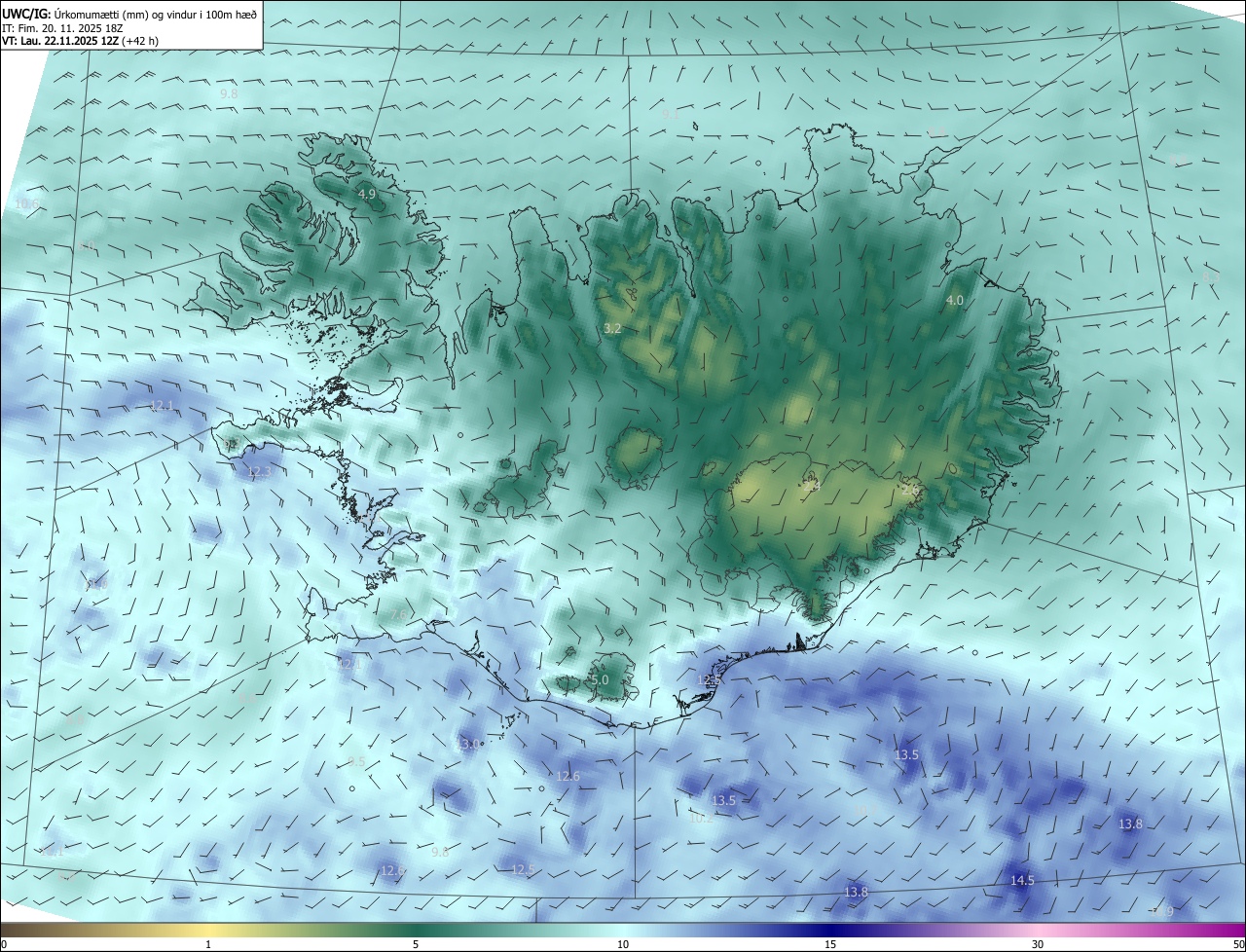The height and width of the screenshot is (952, 1246).
Task: Click the faint 10.2 value label
Action: coord(701,818)
